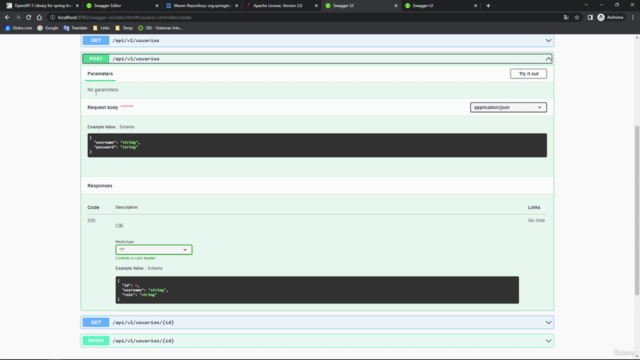Image resolution: width=640 pixels, height=360 pixels.
Task: Close the Swagger Editor tab
Action: click(157, 6)
